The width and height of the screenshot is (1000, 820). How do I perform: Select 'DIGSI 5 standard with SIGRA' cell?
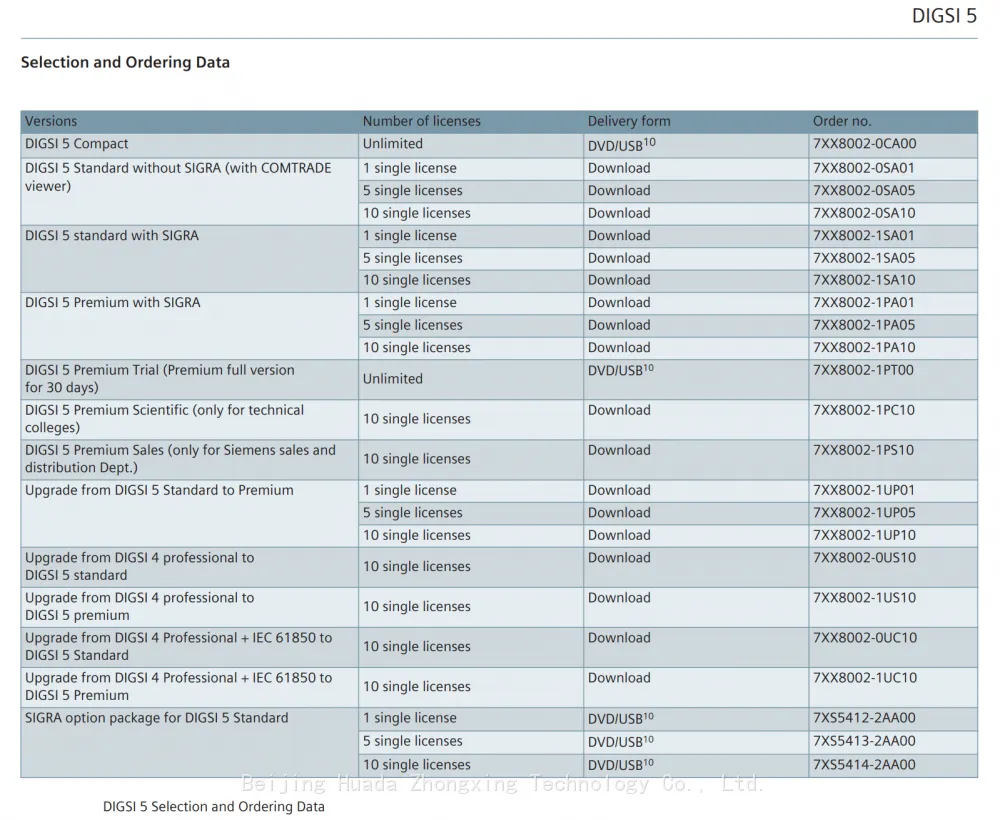pyautogui.click(x=189, y=259)
